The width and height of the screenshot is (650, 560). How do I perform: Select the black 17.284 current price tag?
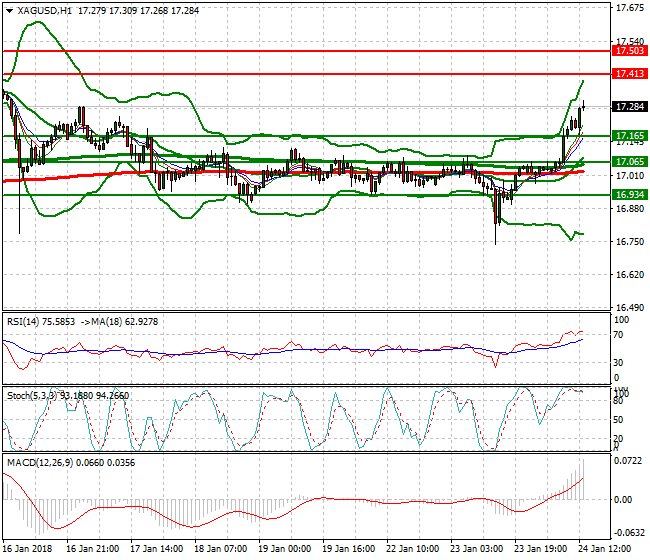click(629, 106)
